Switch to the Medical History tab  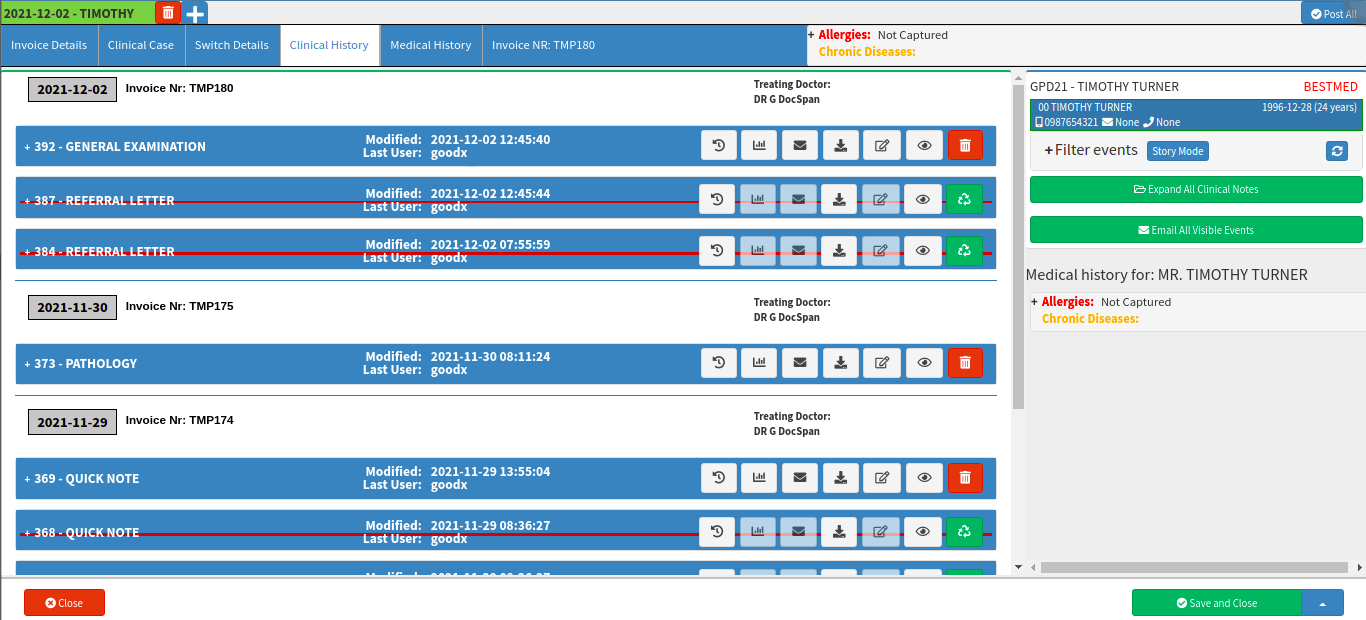[430, 45]
